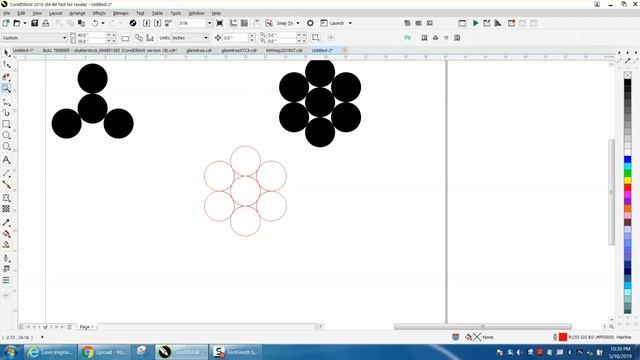640x360 pixels.
Task: Expand the page size Custom dropdown
Action: (64, 38)
